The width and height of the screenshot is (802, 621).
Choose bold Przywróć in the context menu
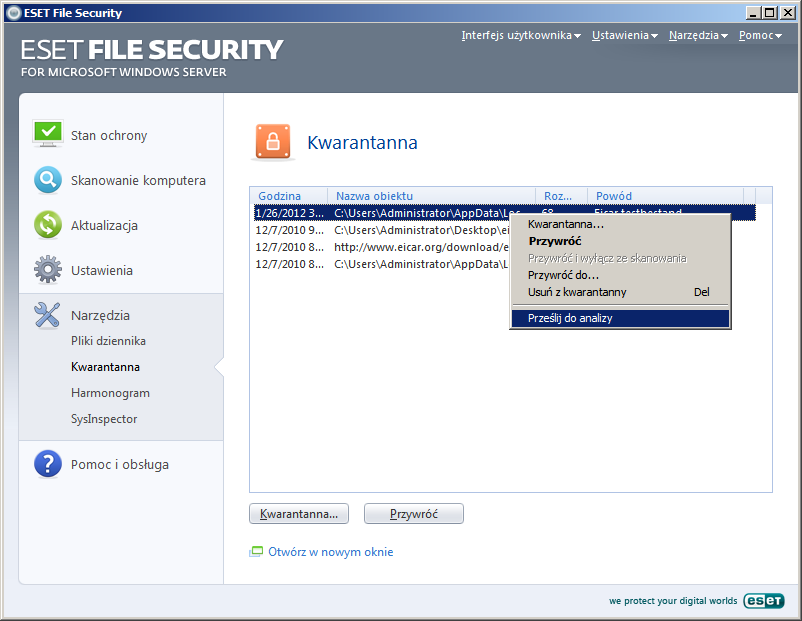pyautogui.click(x=620, y=241)
